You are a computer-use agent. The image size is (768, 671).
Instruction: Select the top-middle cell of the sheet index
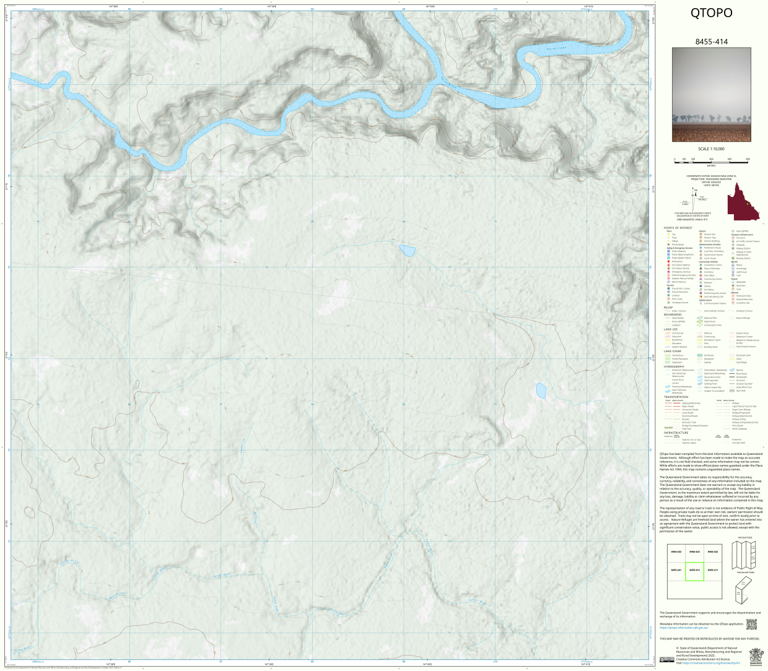(x=694, y=552)
